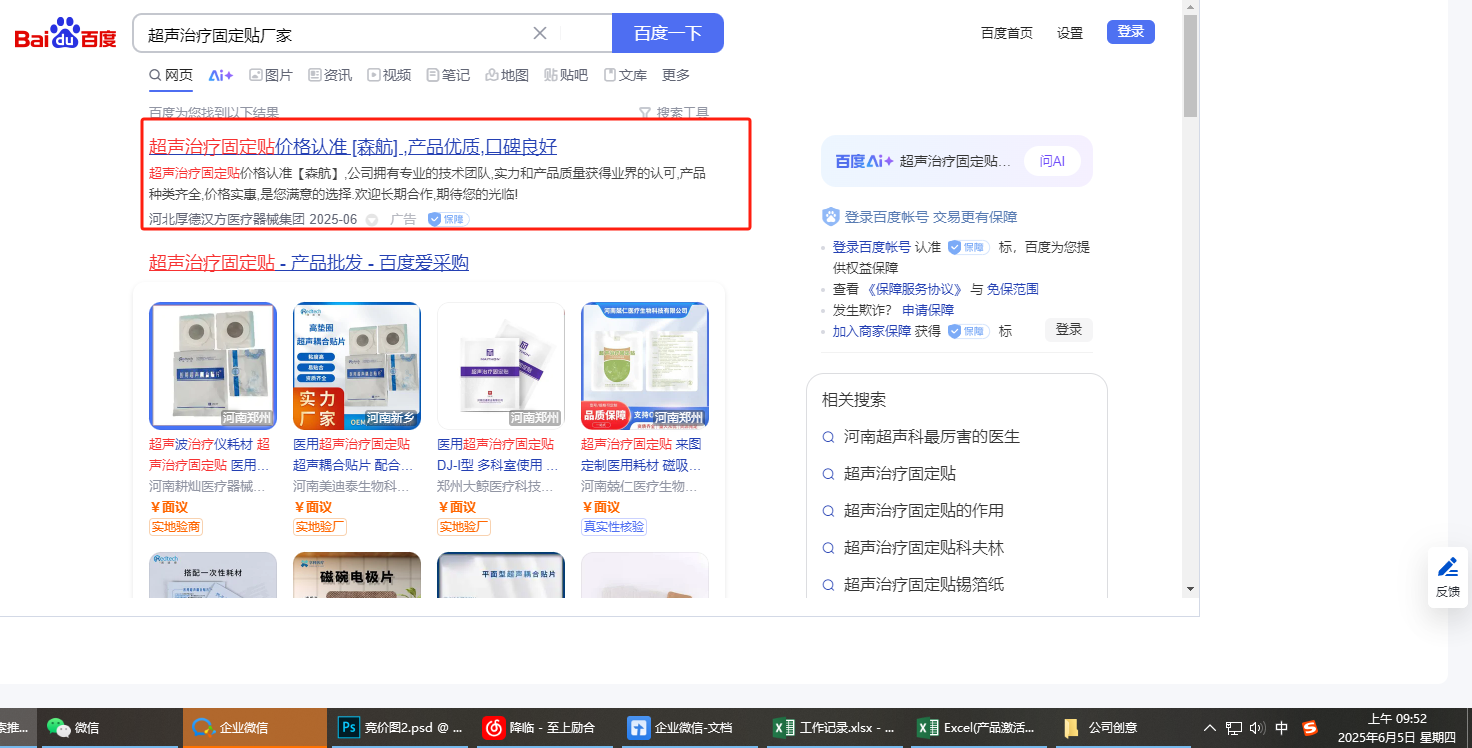Click the 加入商家保障 link
Image resolution: width=1472 pixels, height=748 pixels.
point(872,331)
